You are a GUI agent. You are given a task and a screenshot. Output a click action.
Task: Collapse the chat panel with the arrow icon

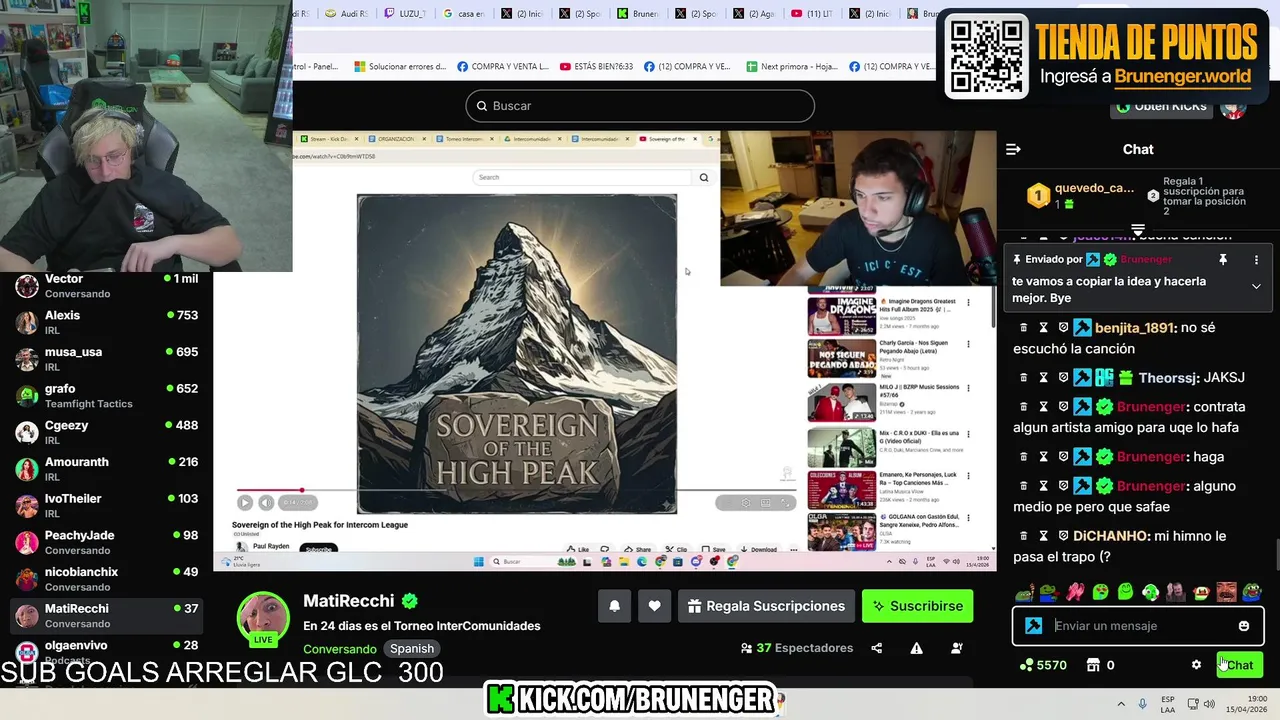[1013, 149]
